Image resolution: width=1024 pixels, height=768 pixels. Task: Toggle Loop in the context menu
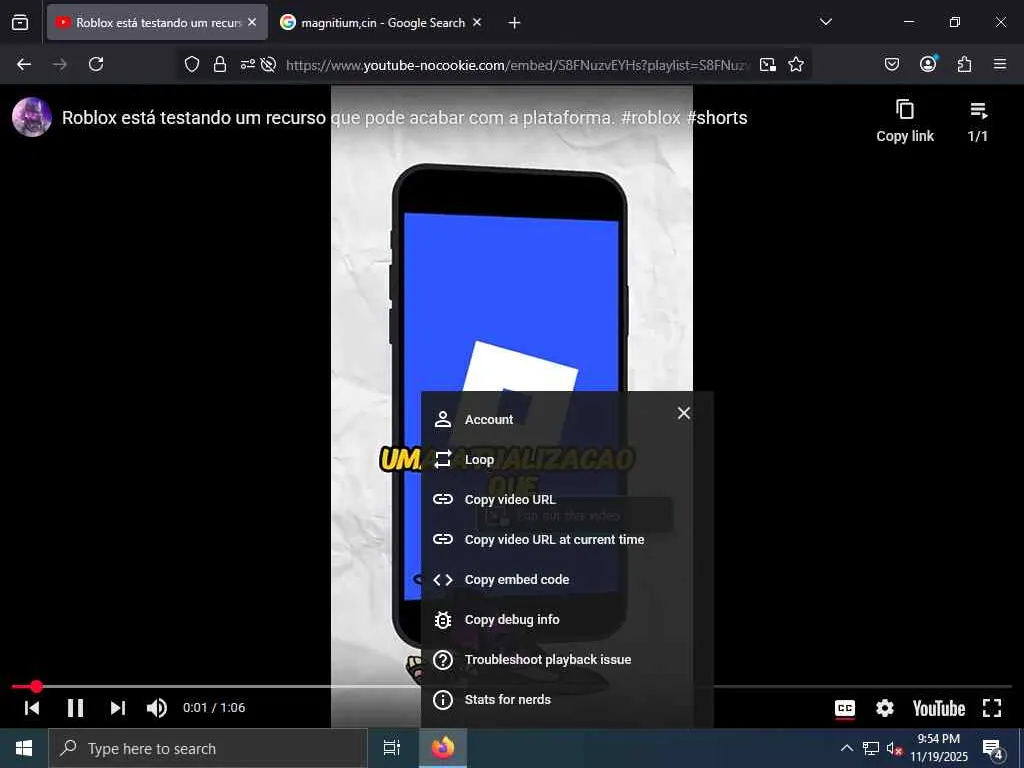tap(567, 460)
